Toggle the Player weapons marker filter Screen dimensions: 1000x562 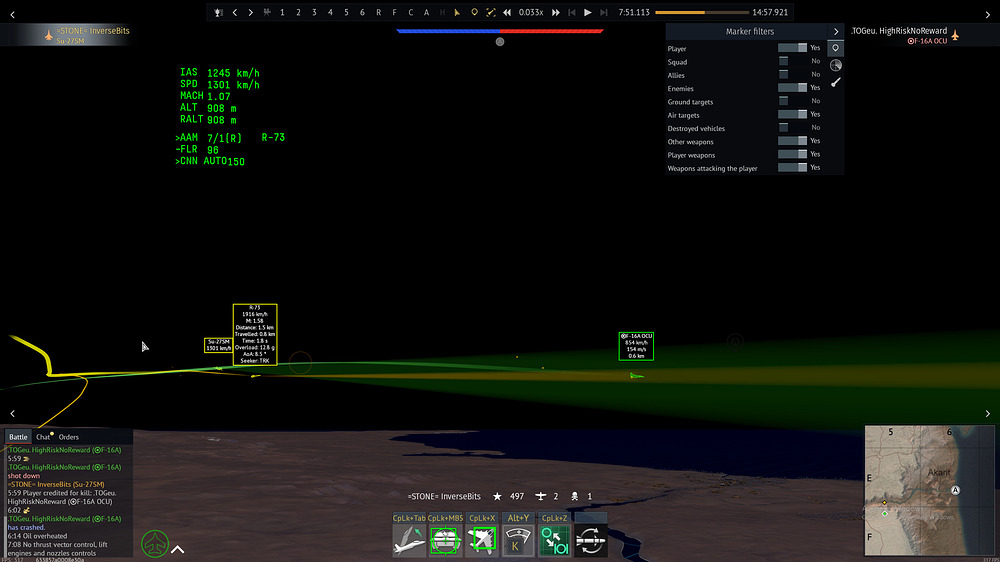[792, 154]
